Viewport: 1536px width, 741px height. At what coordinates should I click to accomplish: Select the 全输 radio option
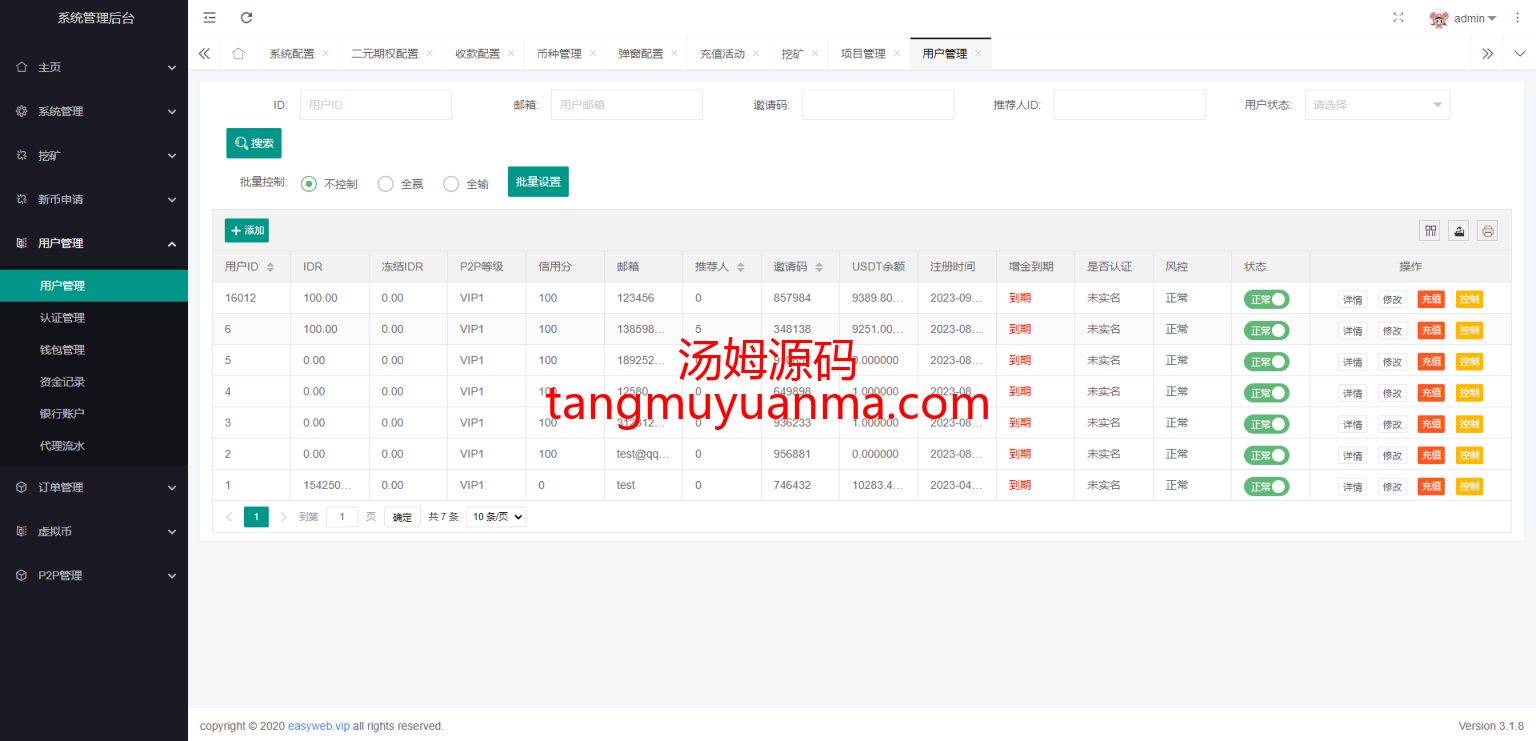[451, 184]
